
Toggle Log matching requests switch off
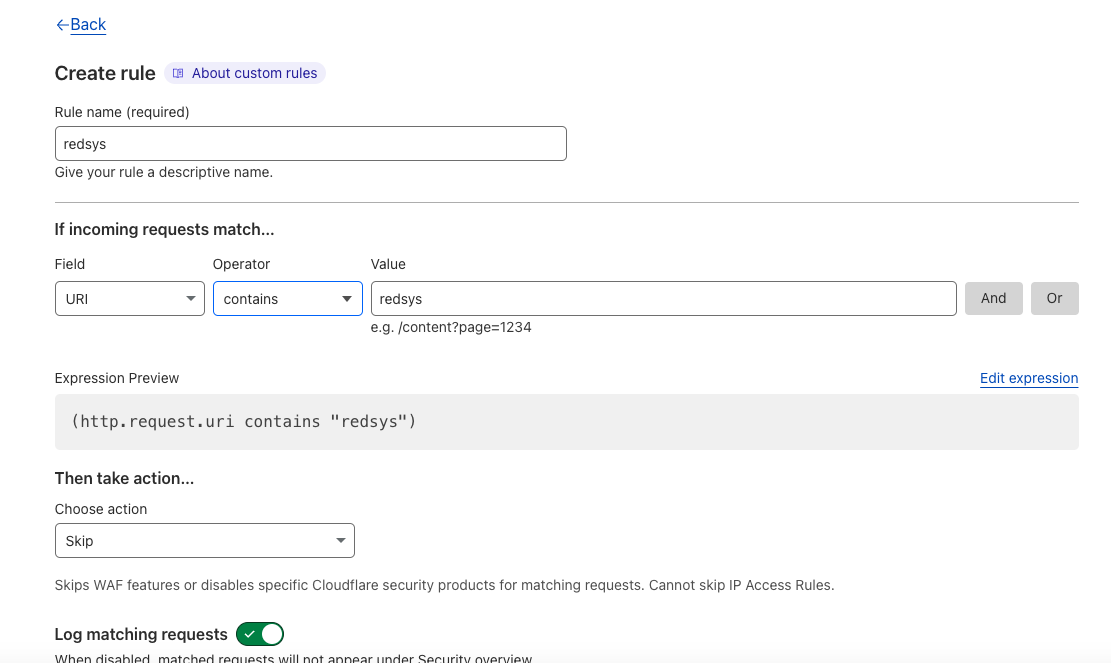(260, 634)
